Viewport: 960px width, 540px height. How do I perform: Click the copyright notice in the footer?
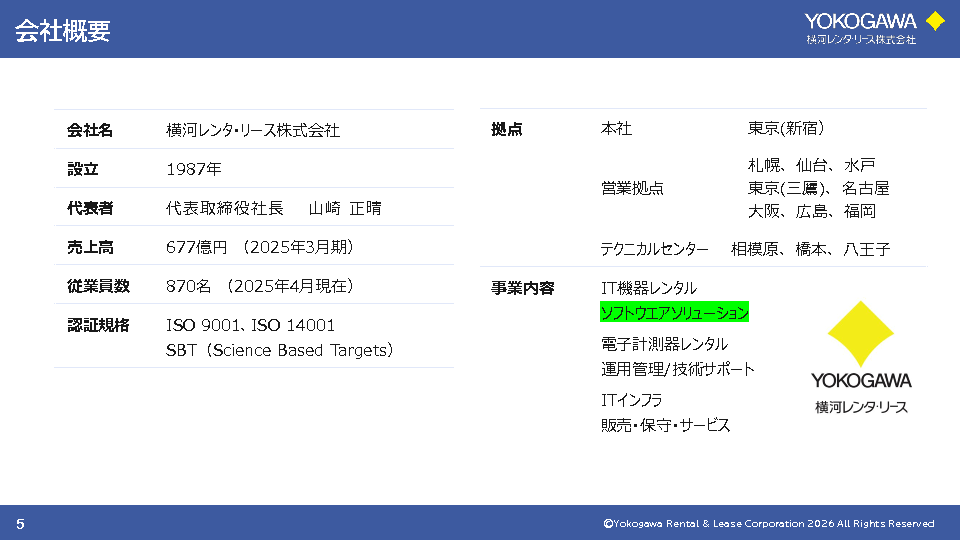click(x=768, y=524)
